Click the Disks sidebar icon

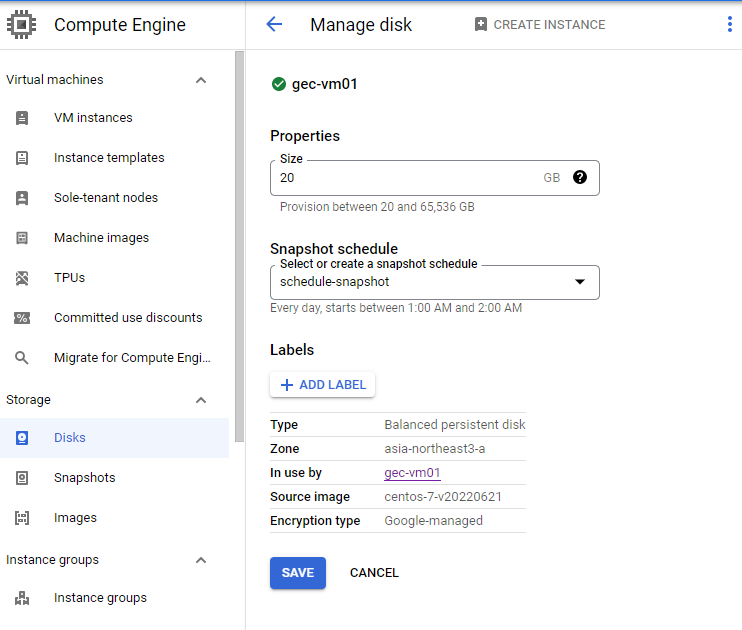coord(22,438)
